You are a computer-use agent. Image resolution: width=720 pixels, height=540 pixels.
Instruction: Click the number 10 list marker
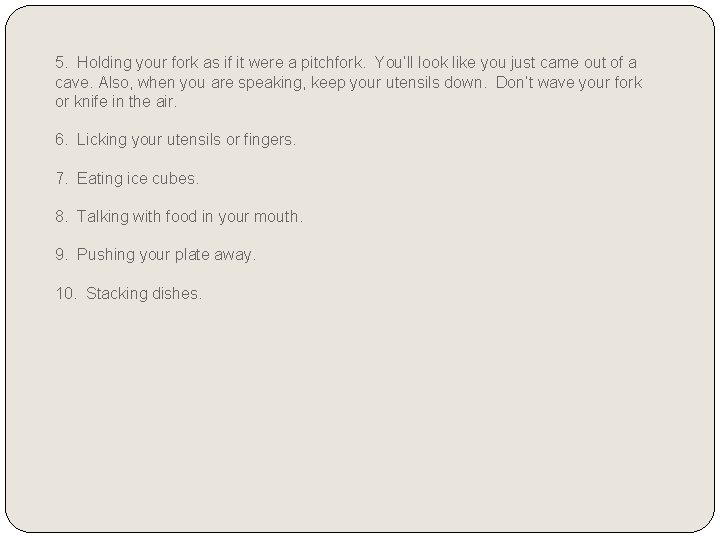[x=66, y=293]
